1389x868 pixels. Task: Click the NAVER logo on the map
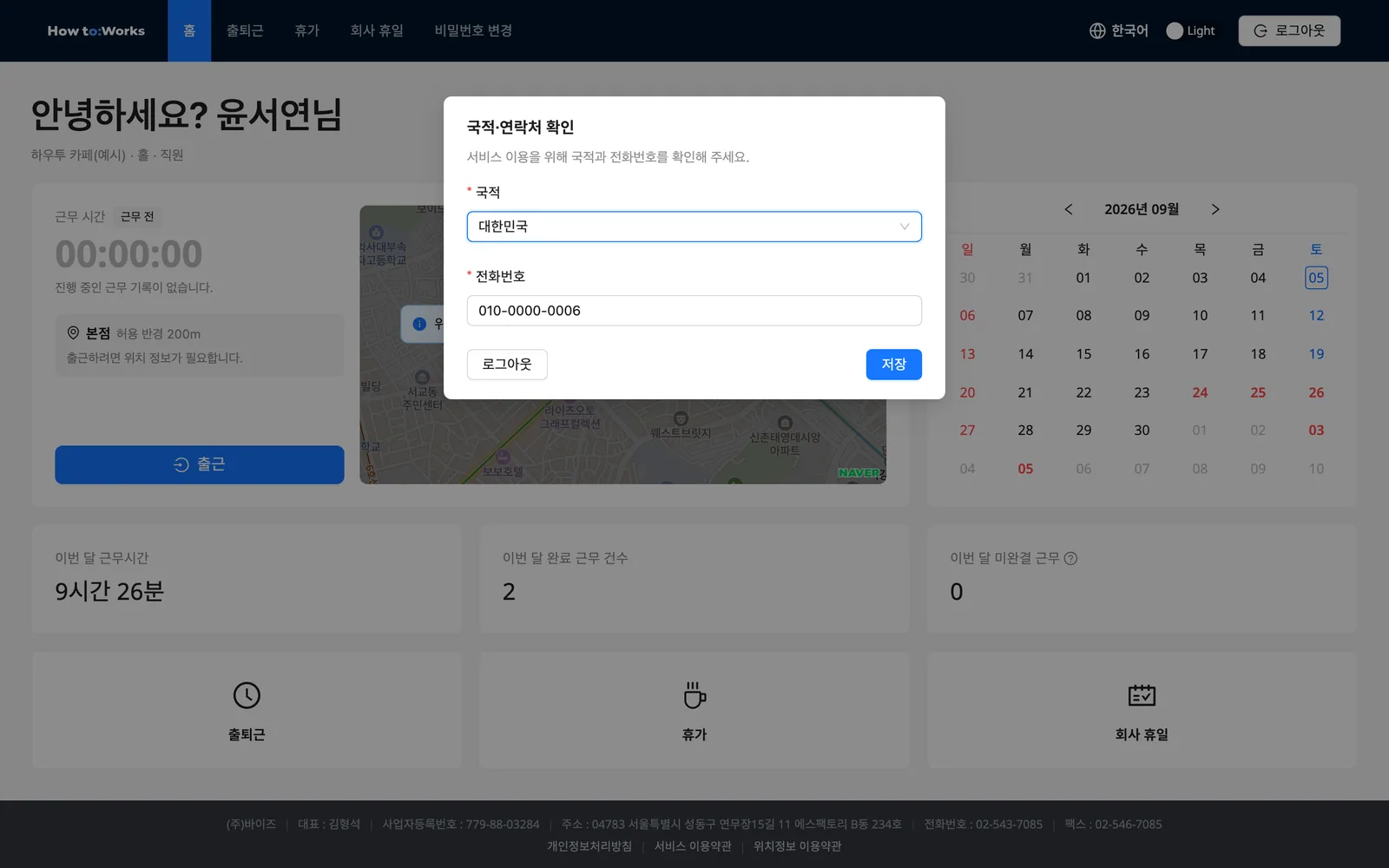click(859, 473)
